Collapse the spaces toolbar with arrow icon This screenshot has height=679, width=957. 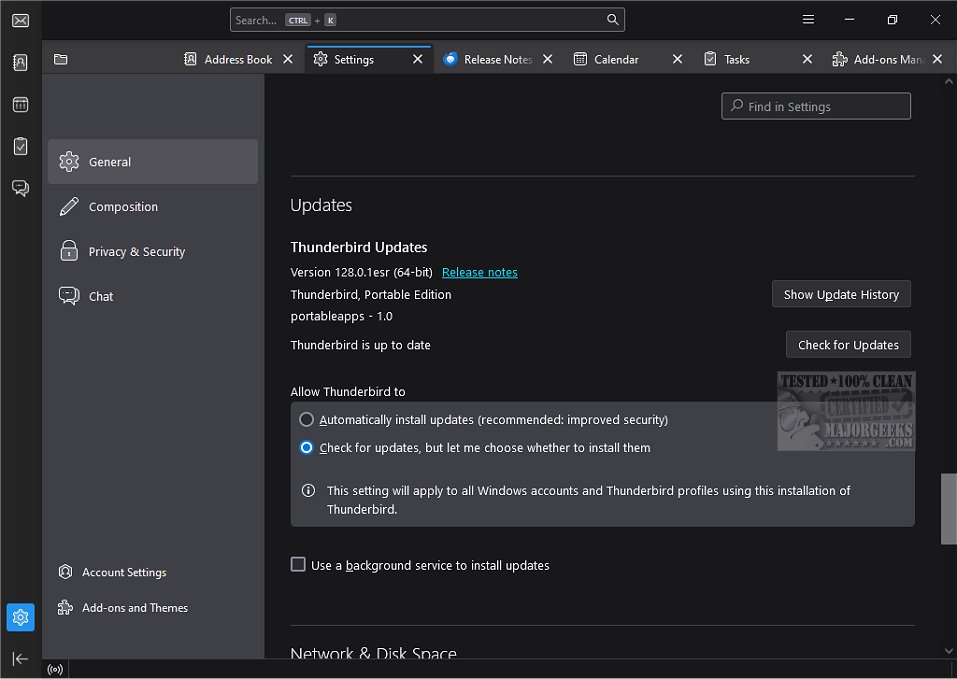[x=20, y=658]
